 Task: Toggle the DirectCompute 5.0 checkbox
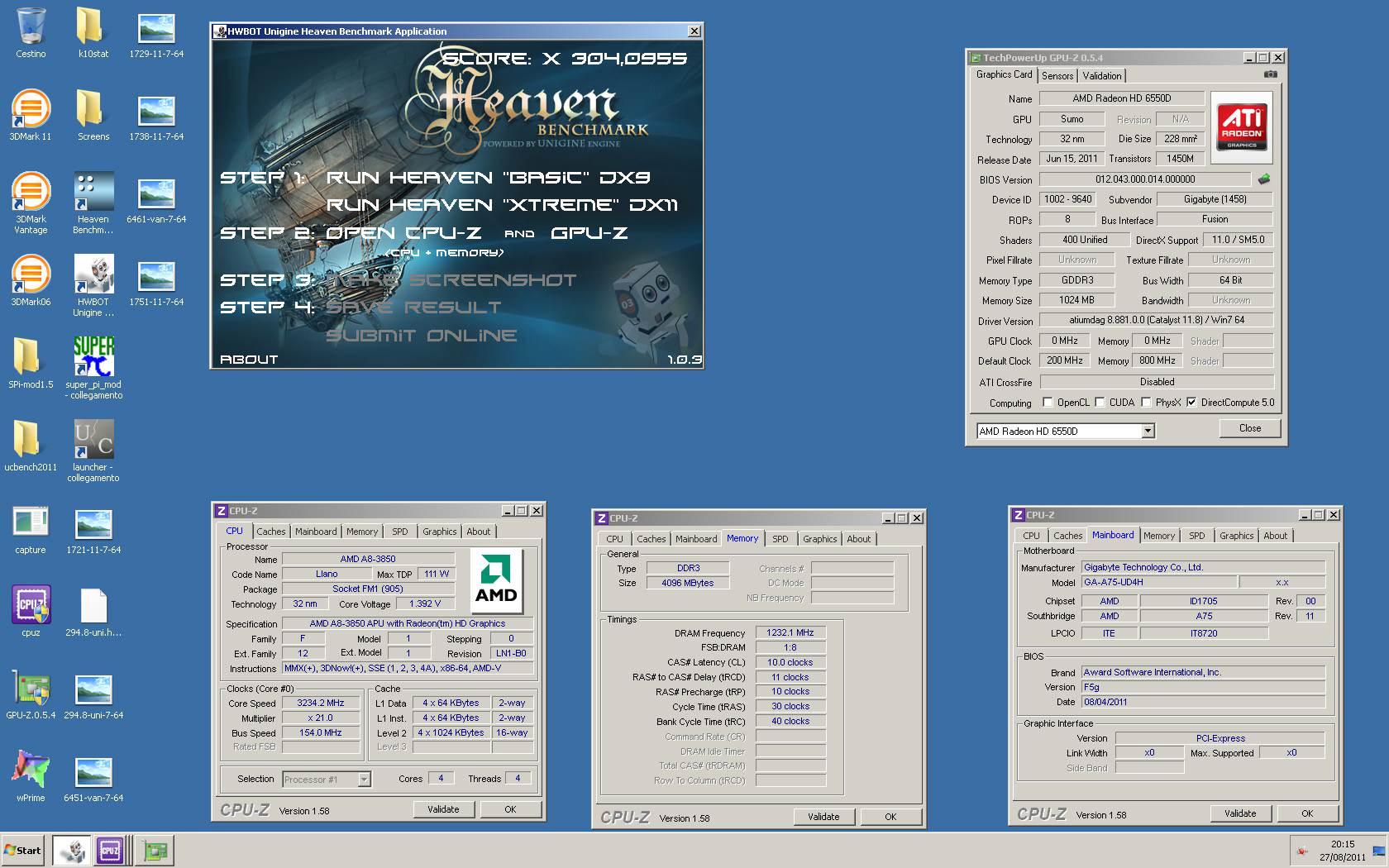[1191, 403]
